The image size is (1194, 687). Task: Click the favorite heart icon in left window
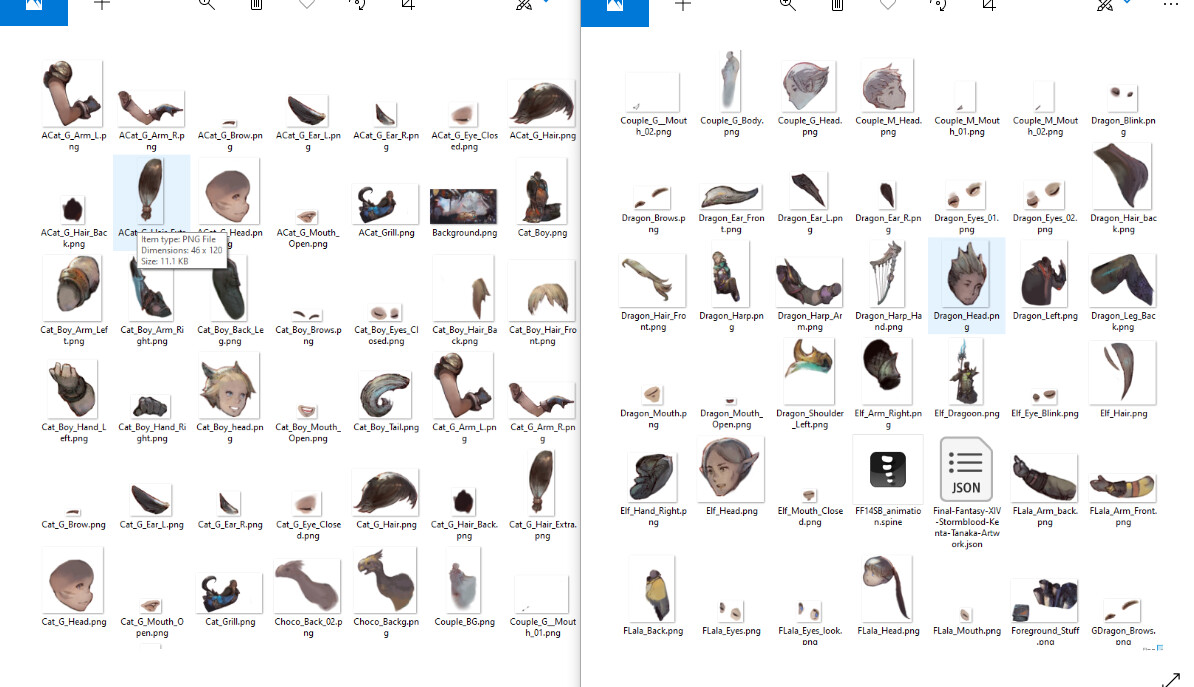point(307,4)
